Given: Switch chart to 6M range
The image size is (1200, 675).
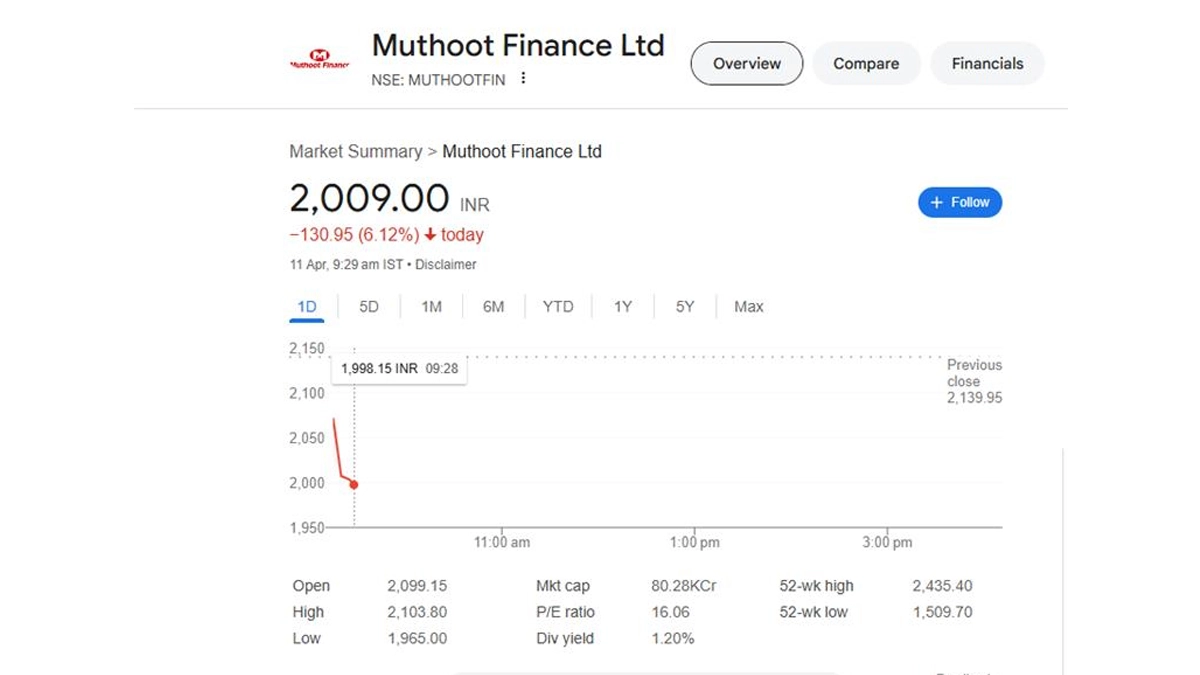Looking at the screenshot, I should coord(493,307).
